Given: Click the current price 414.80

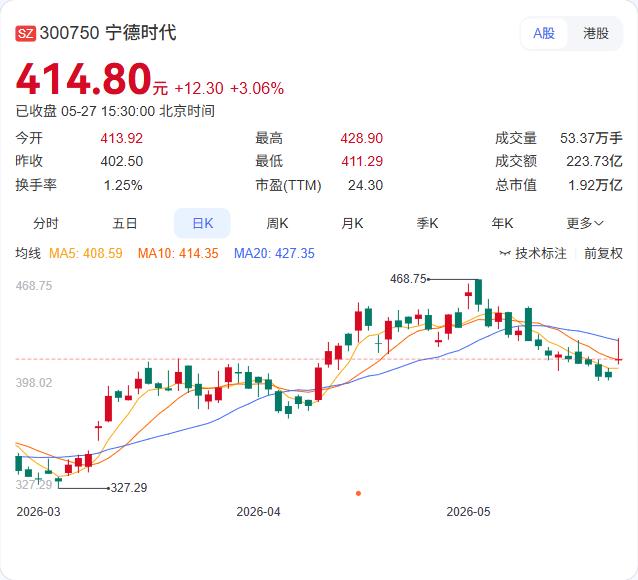Looking at the screenshot, I should (x=83, y=79).
